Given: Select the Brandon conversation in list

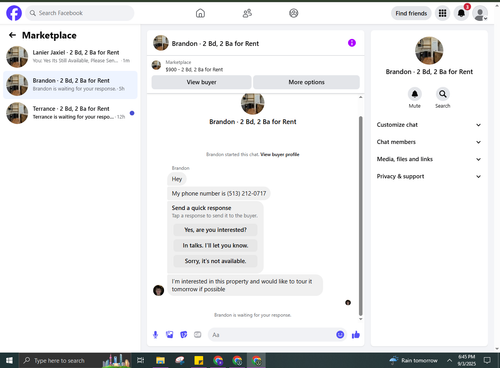Looking at the screenshot, I should pyautogui.click(x=70, y=85).
